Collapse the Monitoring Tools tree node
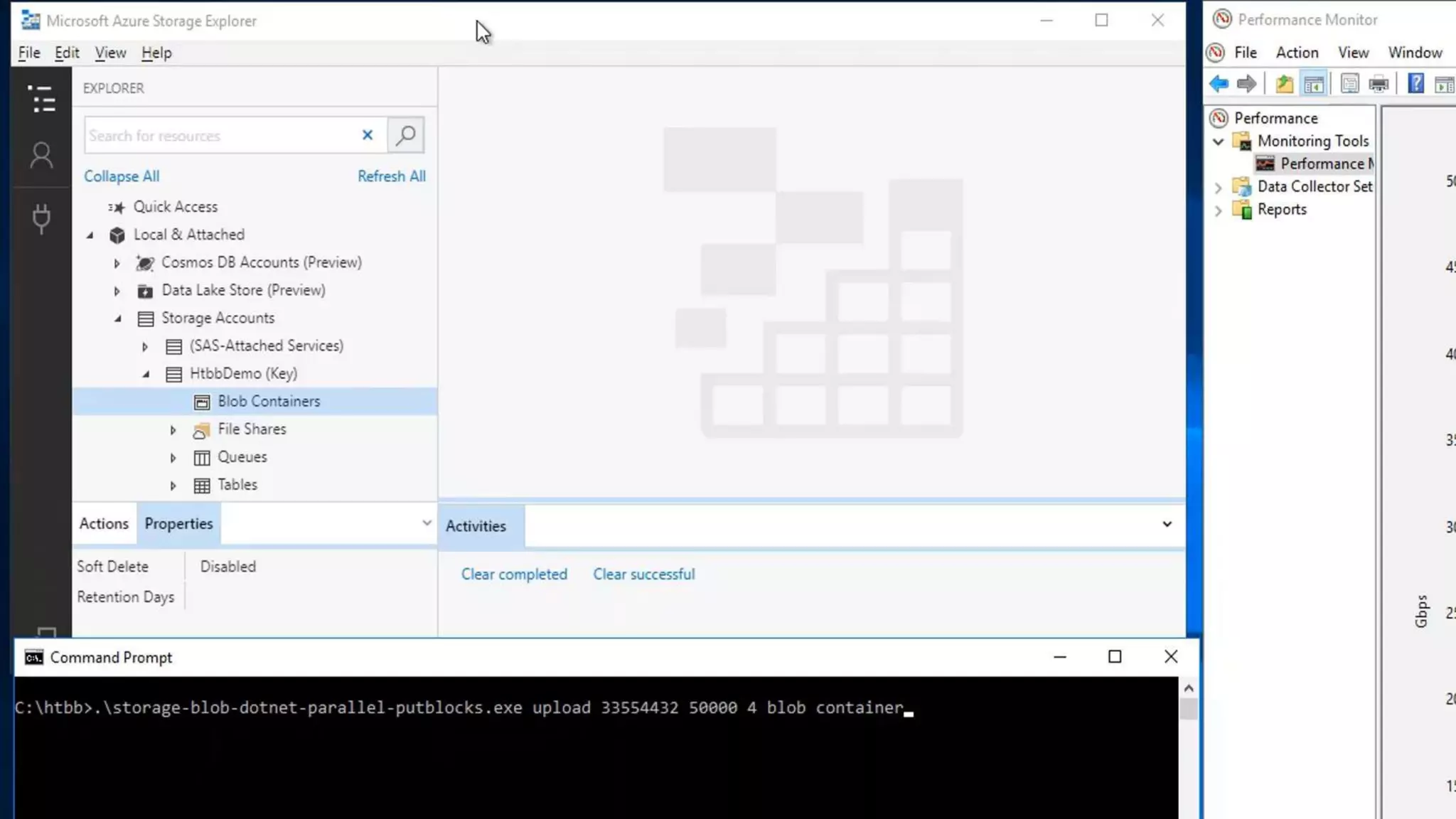1456x819 pixels. click(x=1218, y=141)
